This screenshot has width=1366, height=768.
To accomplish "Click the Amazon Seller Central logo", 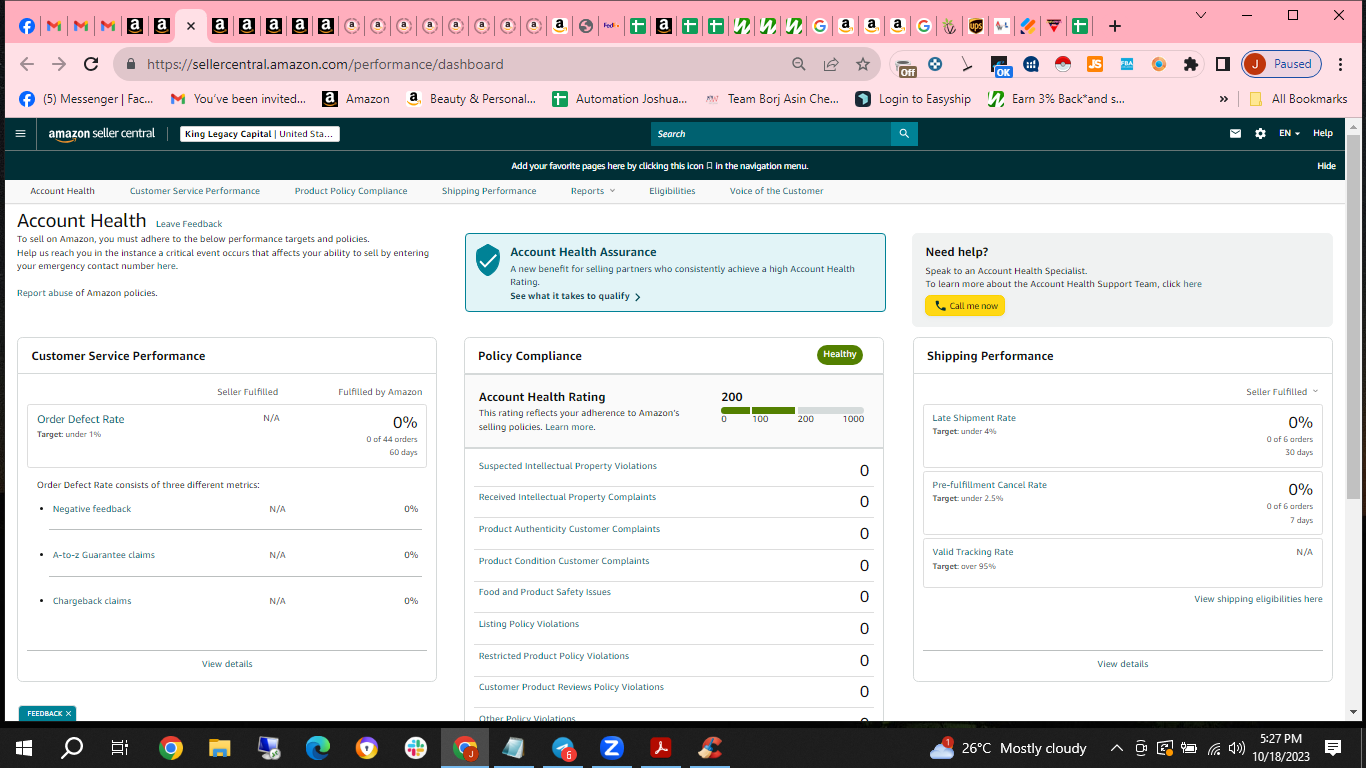I will point(102,133).
